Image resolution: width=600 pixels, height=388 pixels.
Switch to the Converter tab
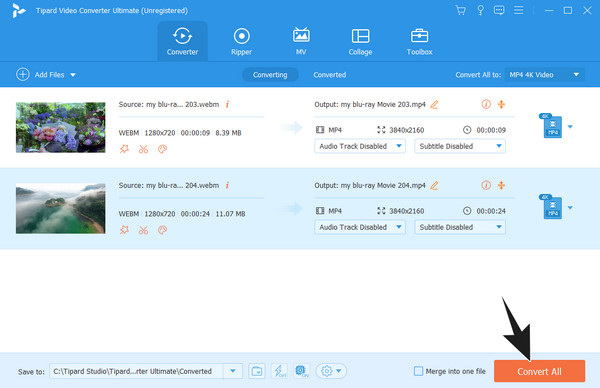[183, 41]
